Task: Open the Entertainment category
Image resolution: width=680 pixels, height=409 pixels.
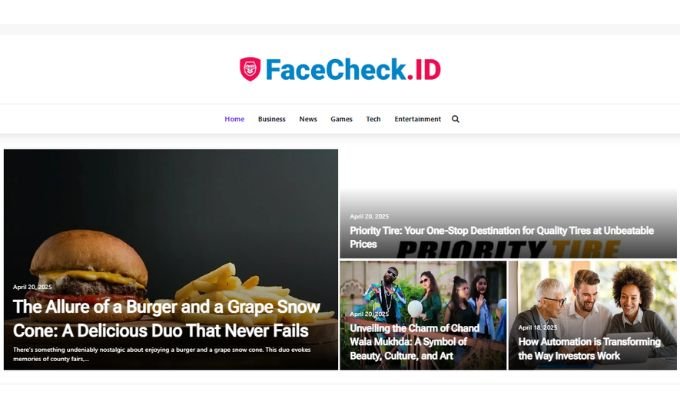Action: pos(417,119)
